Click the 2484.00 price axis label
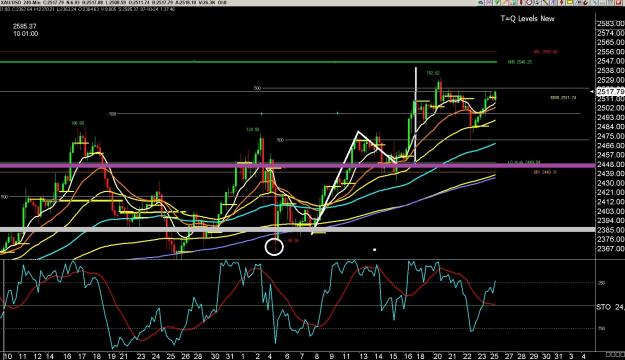625x360 pixels. (611, 127)
